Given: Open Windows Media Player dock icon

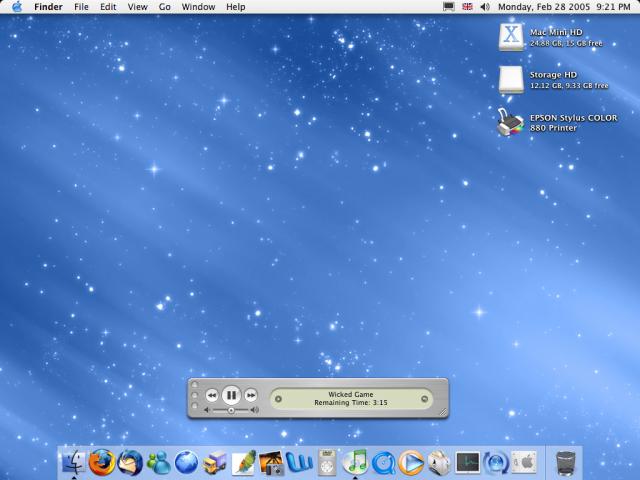Looking at the screenshot, I should [411, 463].
